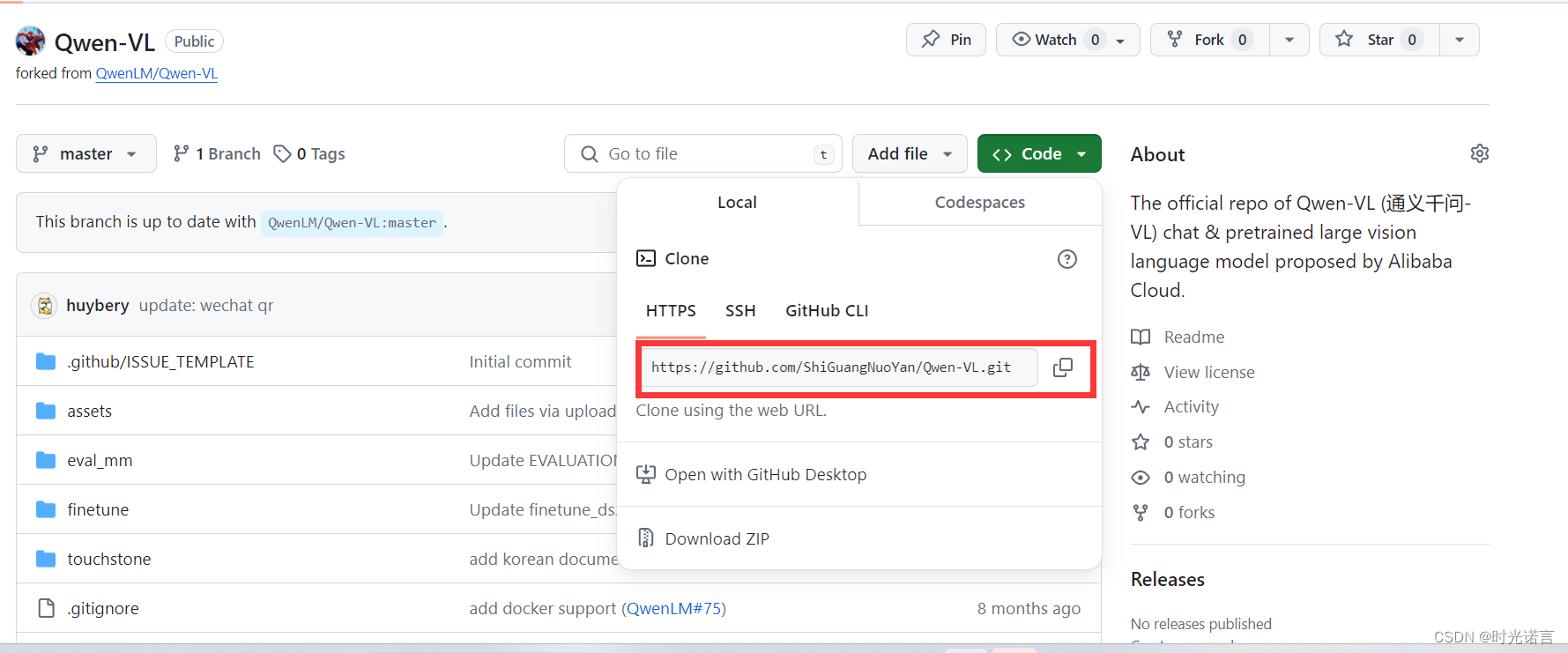Click the pulse icon next to Activity

tap(1141, 407)
